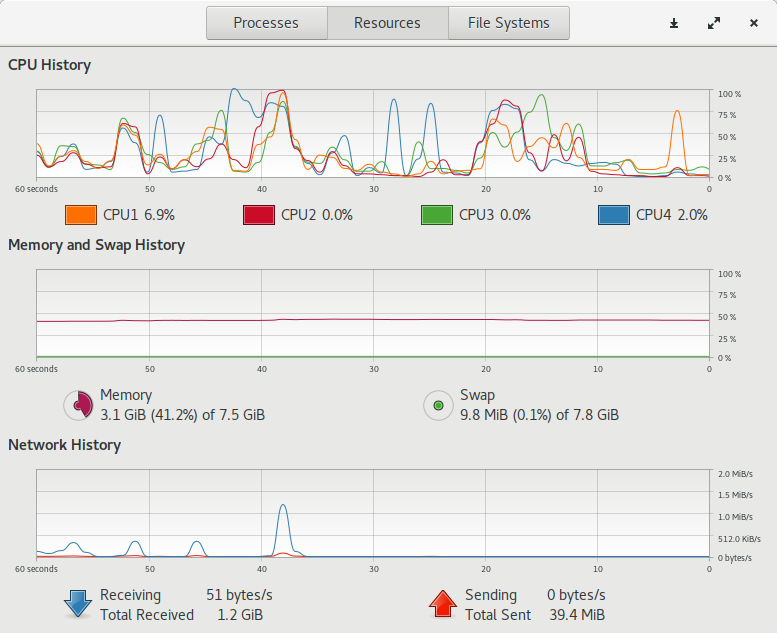777x633 pixels.
Task: Change the CPU3 green color swatch
Action: click(x=437, y=215)
